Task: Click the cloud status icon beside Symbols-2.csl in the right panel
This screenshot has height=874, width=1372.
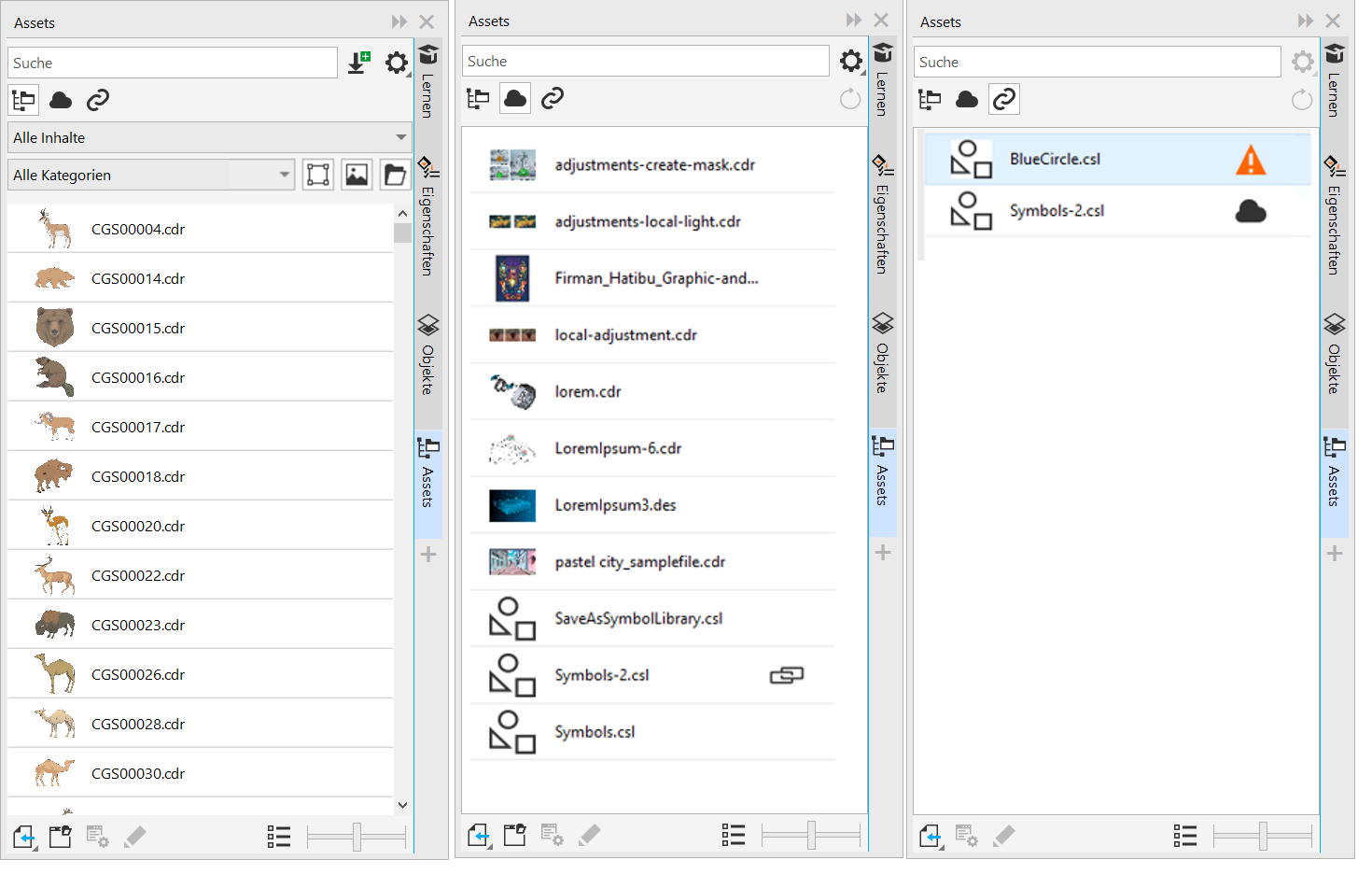Action: (1250, 212)
